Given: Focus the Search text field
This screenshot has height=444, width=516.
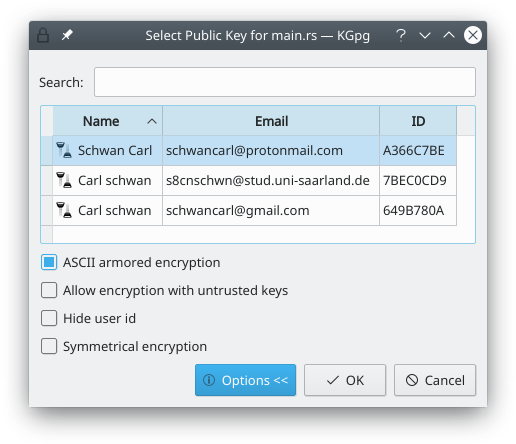Looking at the screenshot, I should point(285,82).
